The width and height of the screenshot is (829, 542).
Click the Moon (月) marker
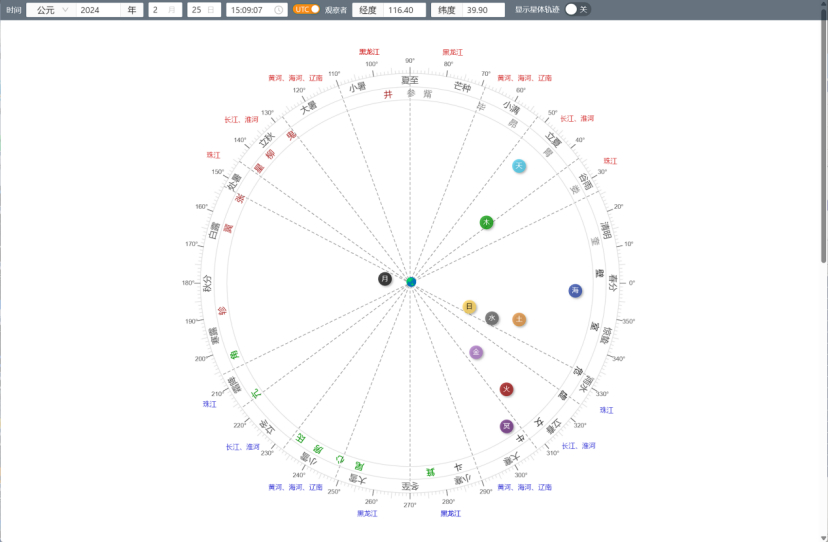coord(385,279)
